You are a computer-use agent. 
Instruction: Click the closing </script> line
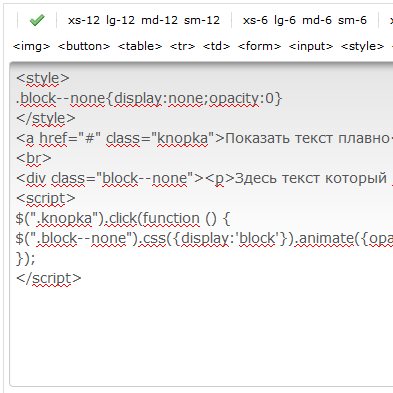click(x=48, y=278)
